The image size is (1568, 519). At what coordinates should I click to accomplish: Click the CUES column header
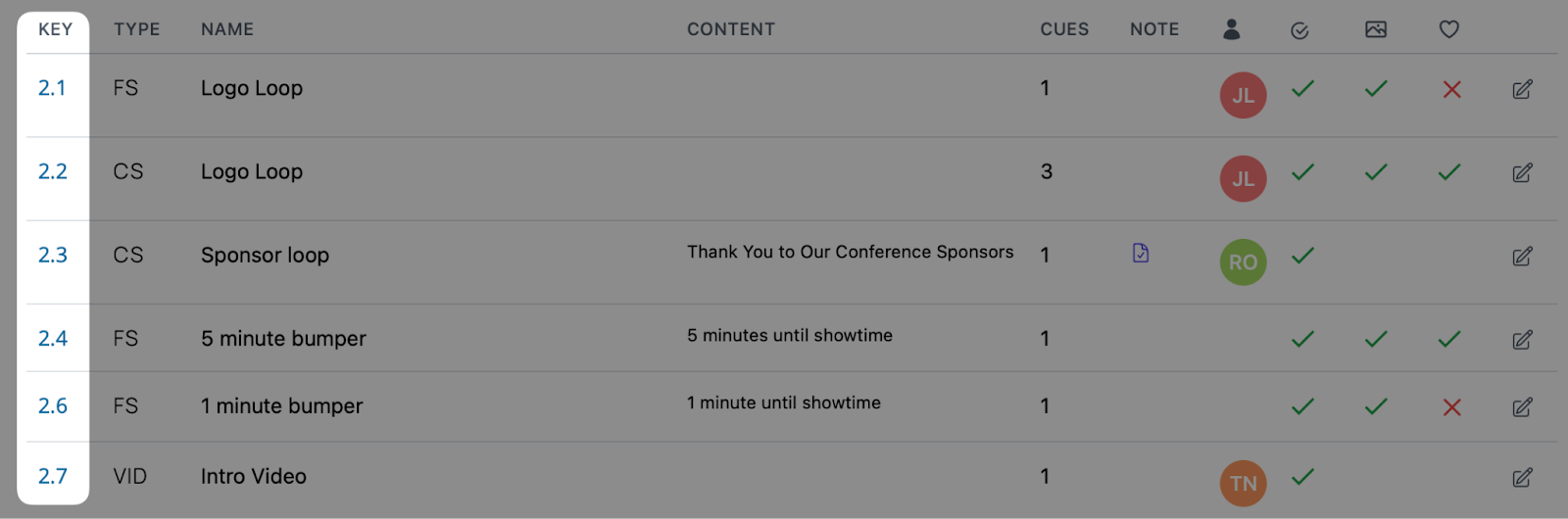(1064, 29)
